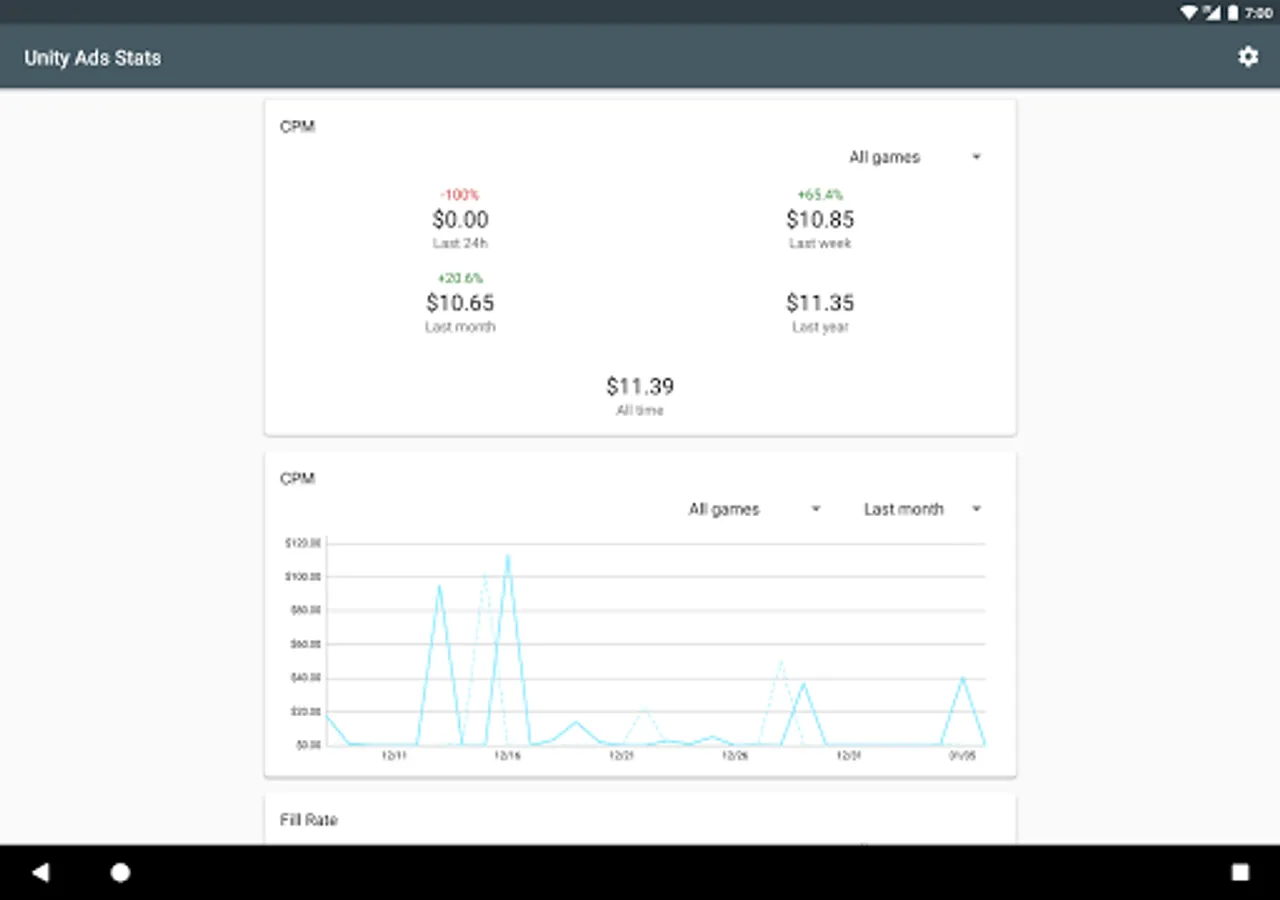
Task: Click the 12/26 x-axis date label
Action: [735, 756]
